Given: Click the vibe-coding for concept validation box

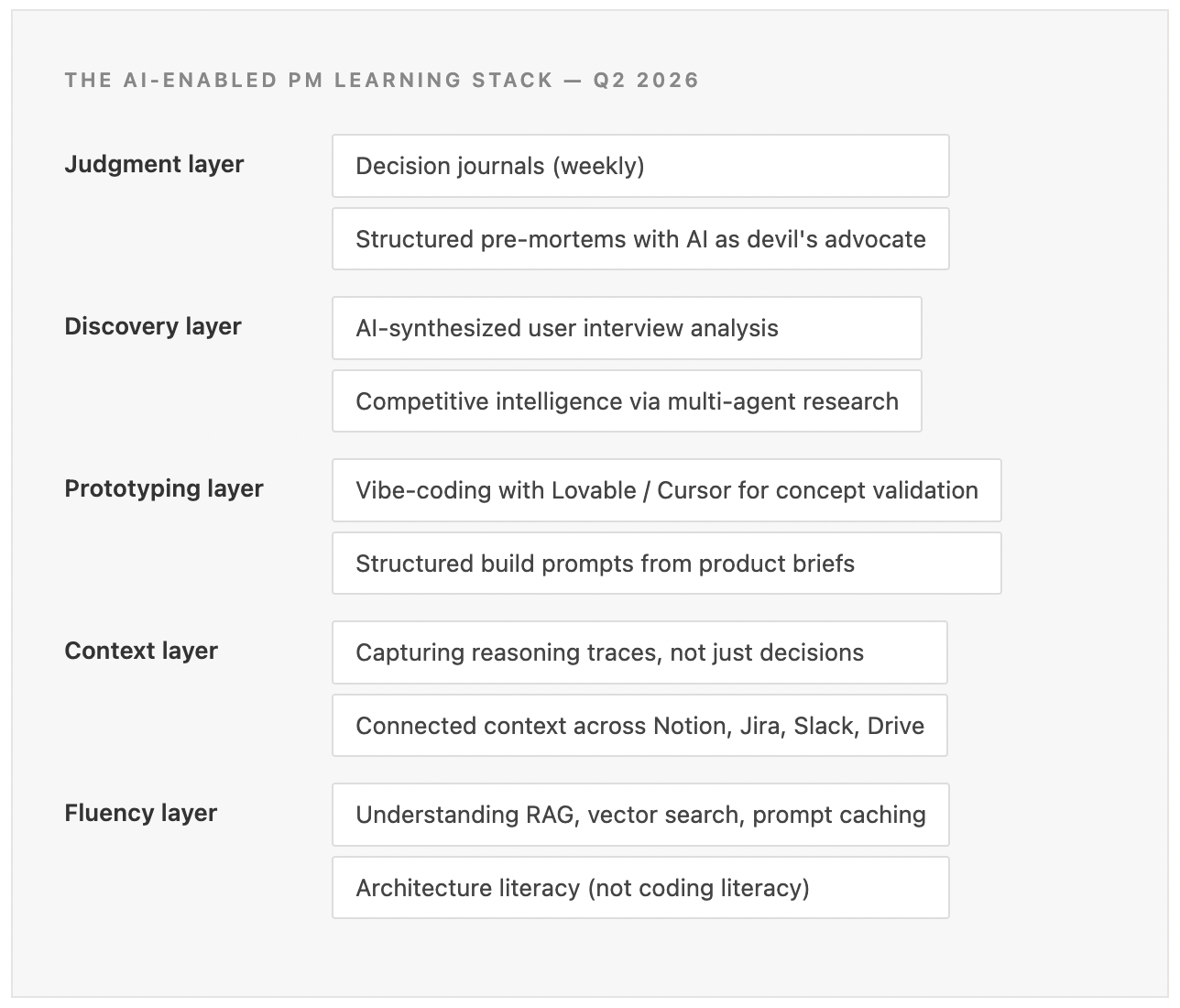Looking at the screenshot, I should (x=666, y=490).
